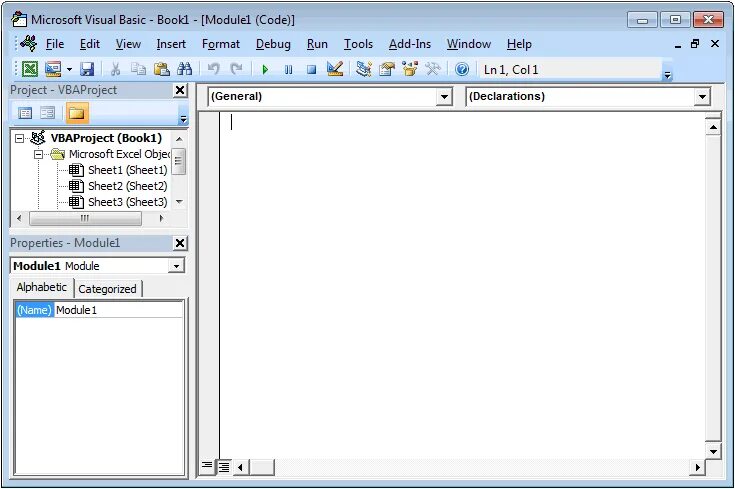This screenshot has width=735, height=489.
Task: Click the Undo arrow icon
Action: (x=214, y=69)
